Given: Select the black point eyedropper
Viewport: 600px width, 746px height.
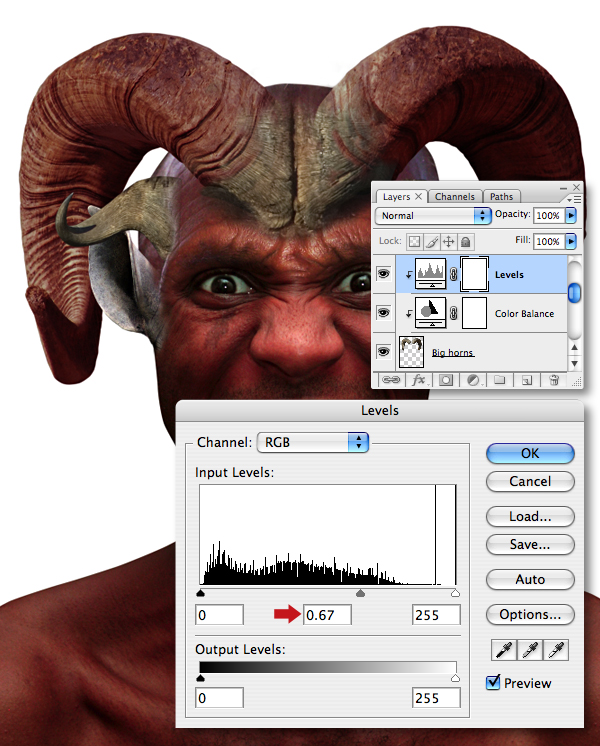Looking at the screenshot, I should point(504,650).
